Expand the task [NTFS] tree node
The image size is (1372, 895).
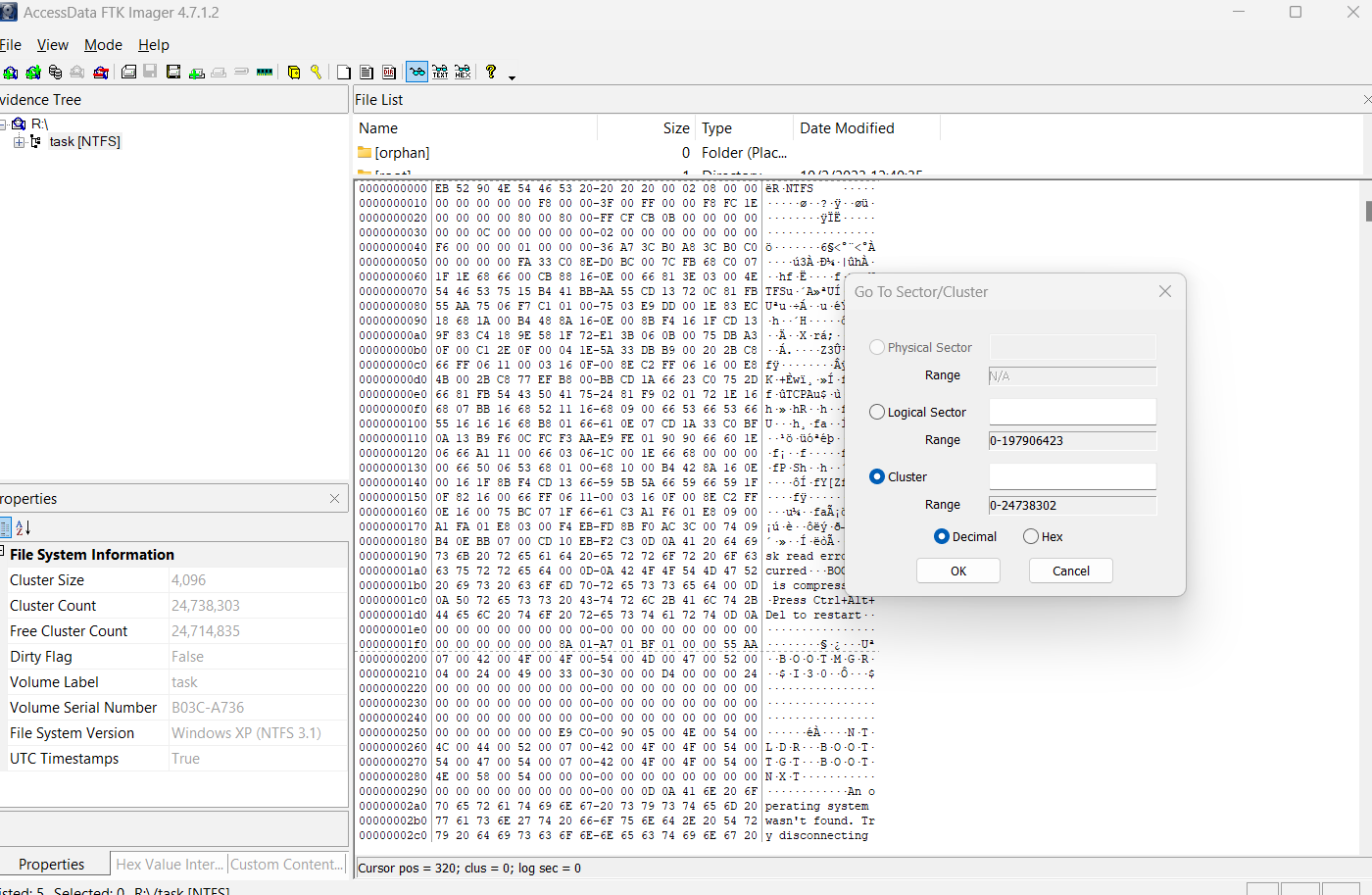click(x=19, y=142)
